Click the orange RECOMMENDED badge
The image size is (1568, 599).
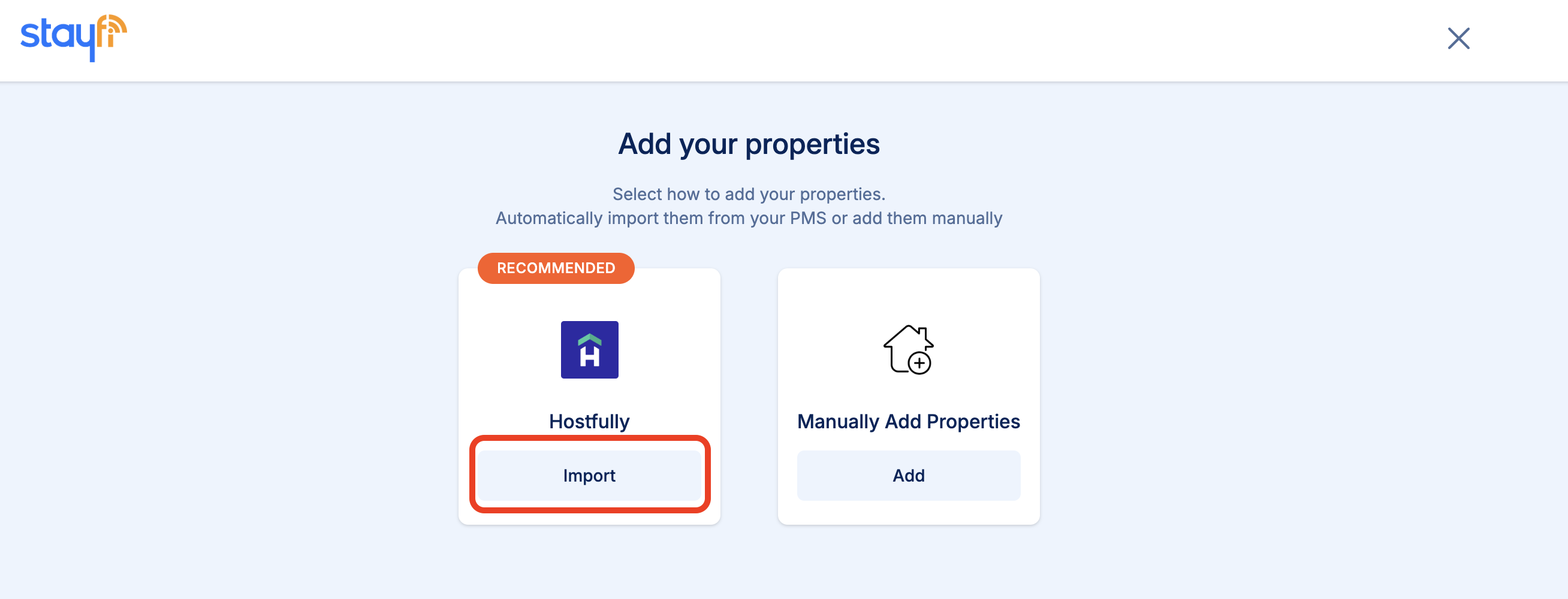555,268
